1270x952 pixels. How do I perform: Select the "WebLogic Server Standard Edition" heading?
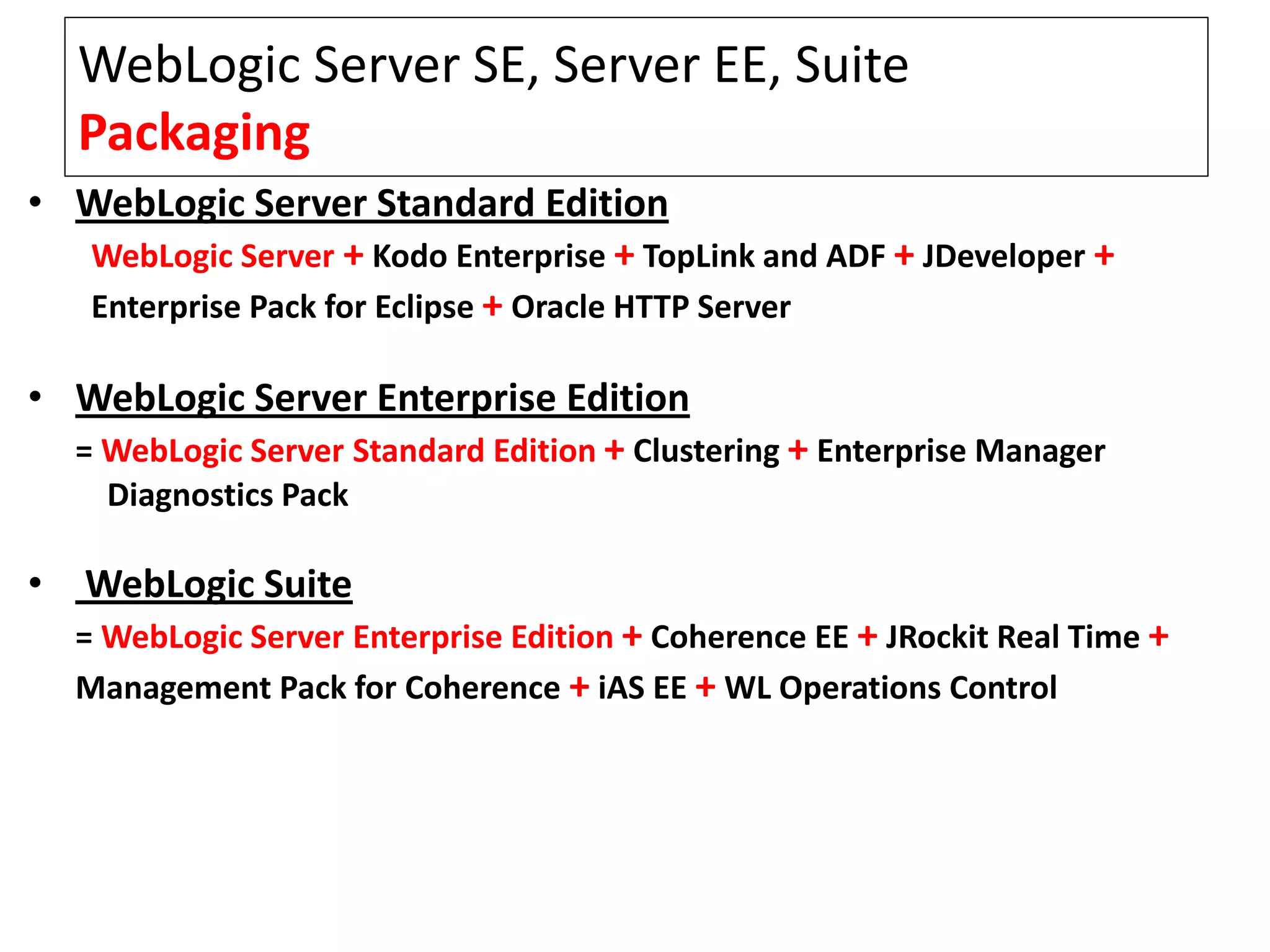(372, 204)
